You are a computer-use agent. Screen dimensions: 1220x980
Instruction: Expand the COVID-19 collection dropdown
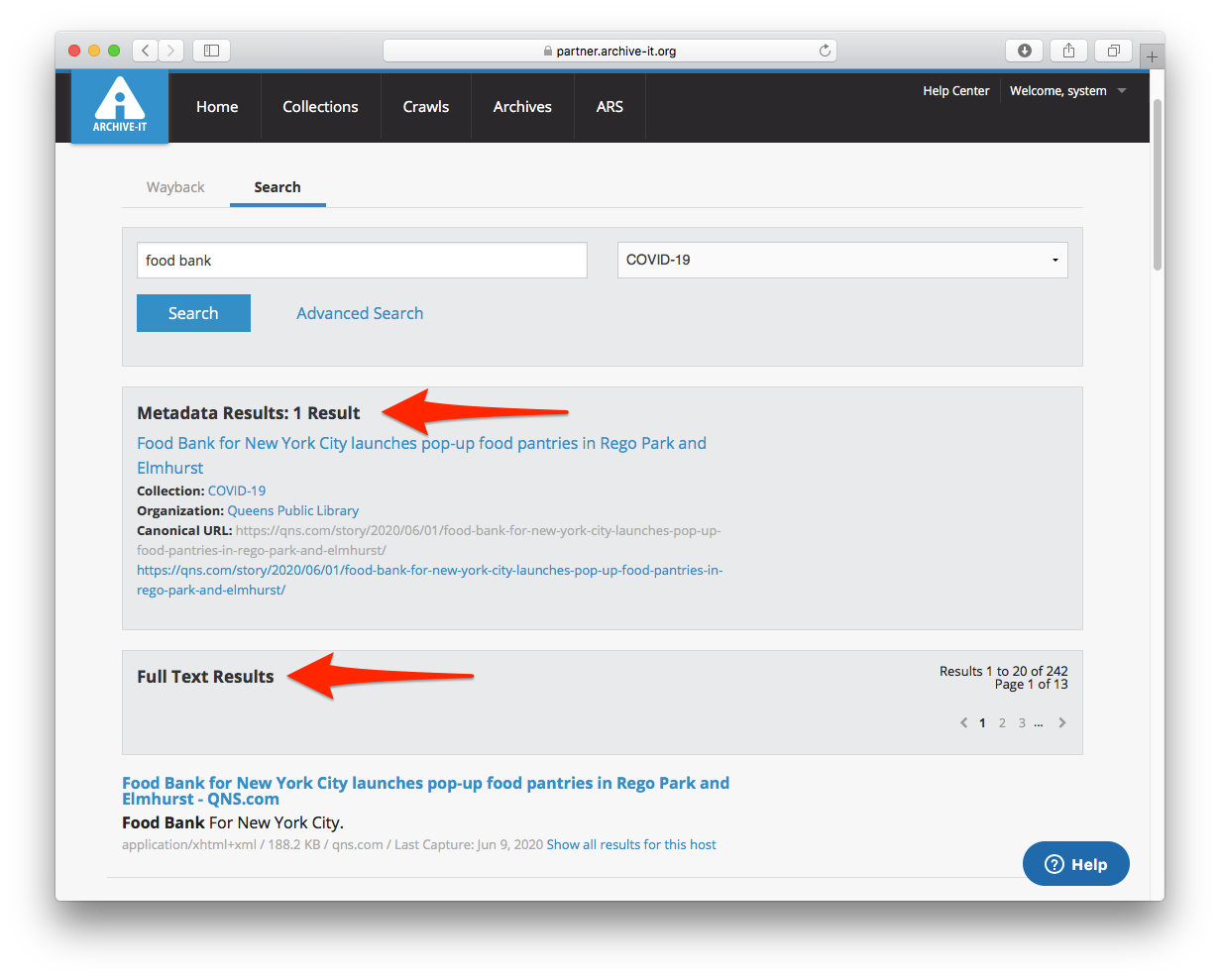tap(842, 261)
